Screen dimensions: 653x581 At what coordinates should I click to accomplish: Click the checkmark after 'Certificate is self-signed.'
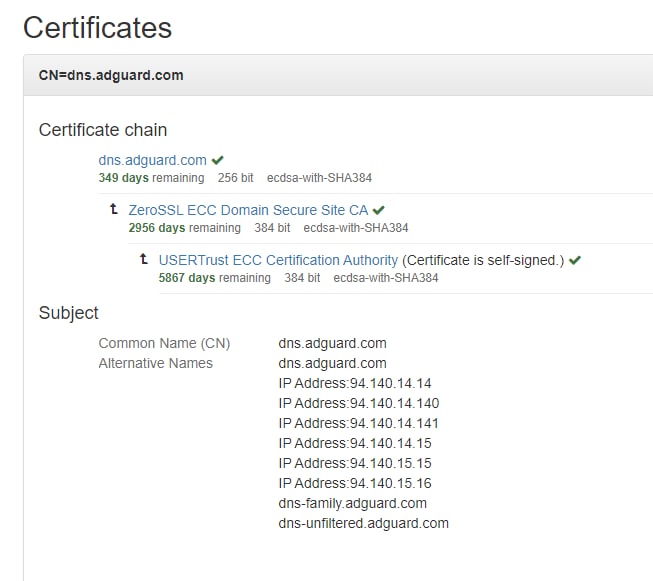575,260
